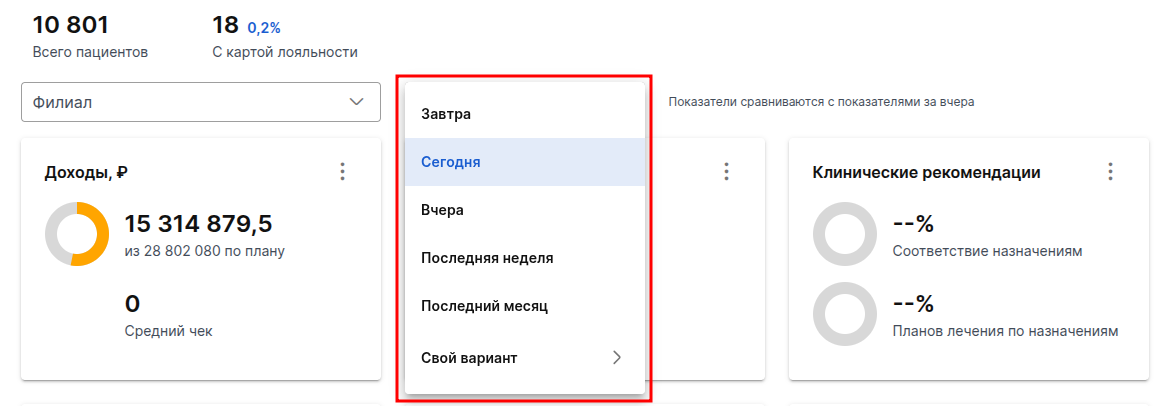Click the Всего пациентов label
The width and height of the screenshot is (1167, 406).
[x=90, y=52]
